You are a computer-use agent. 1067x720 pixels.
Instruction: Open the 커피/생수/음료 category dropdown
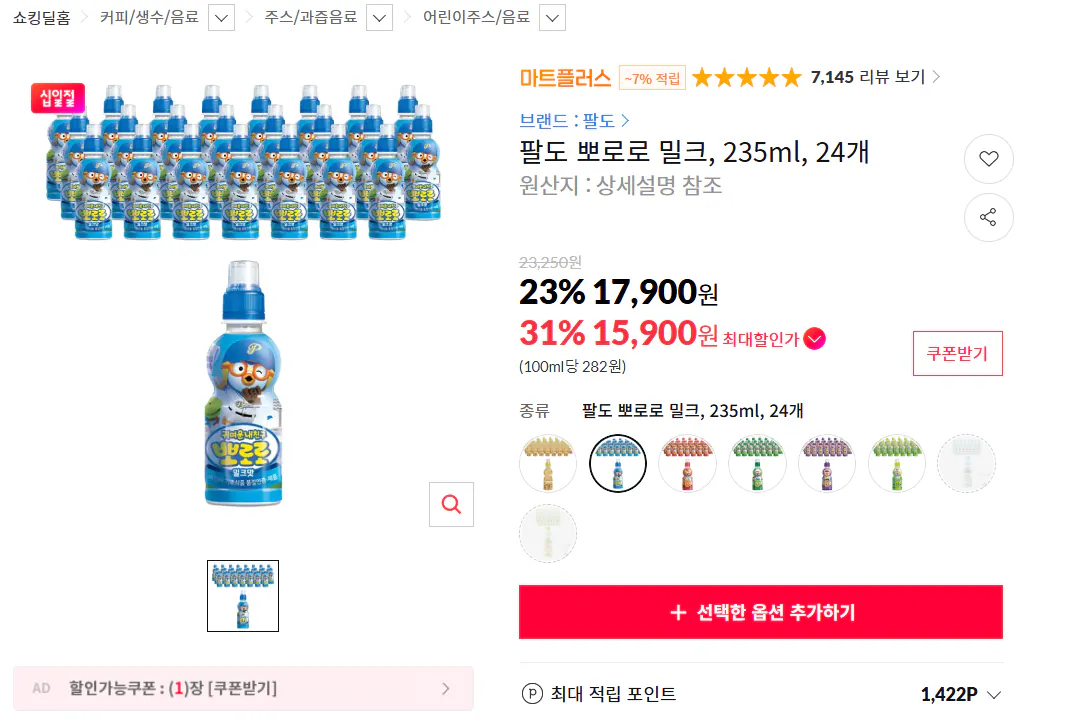[220, 17]
